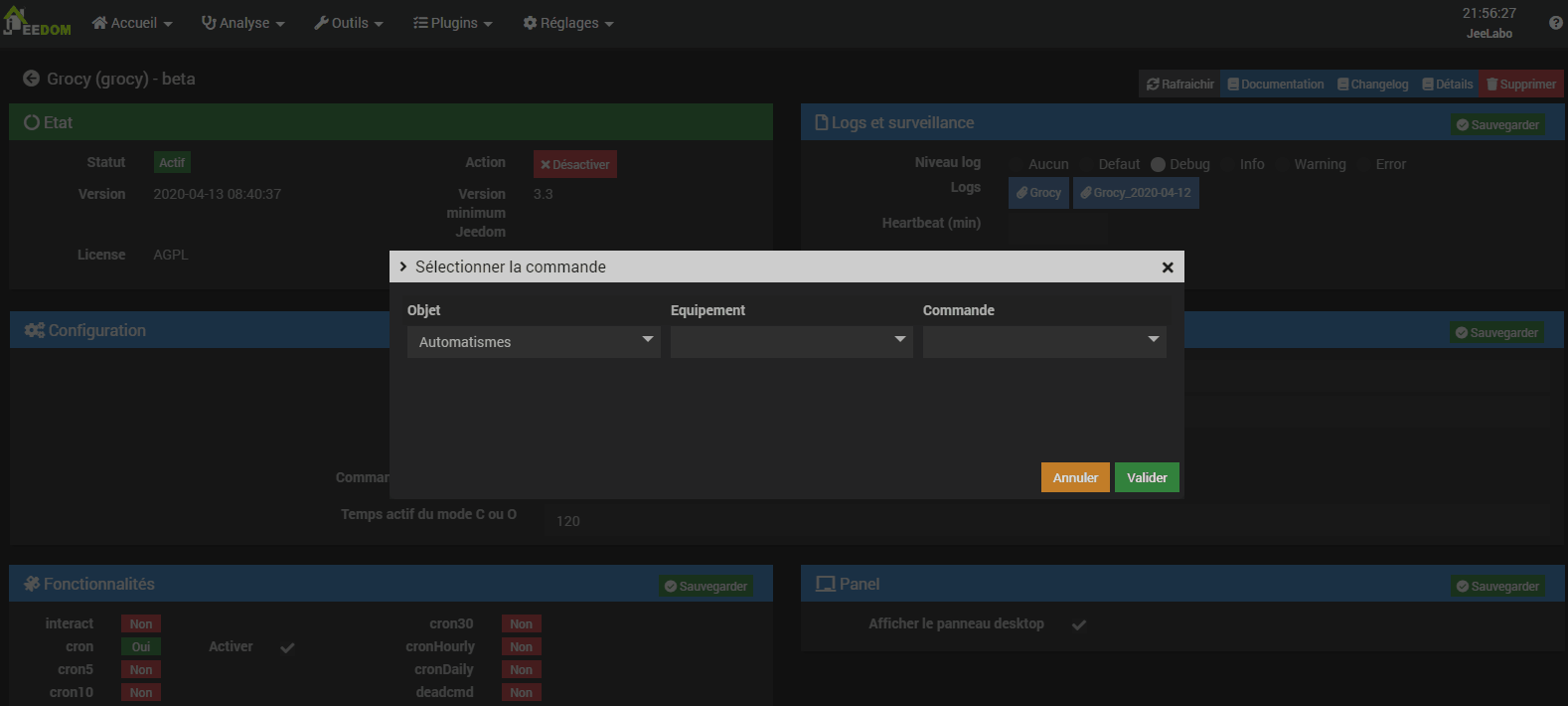The height and width of the screenshot is (706, 1568).
Task: Close the Sélectionner la commande dialog
Action: click(1168, 267)
